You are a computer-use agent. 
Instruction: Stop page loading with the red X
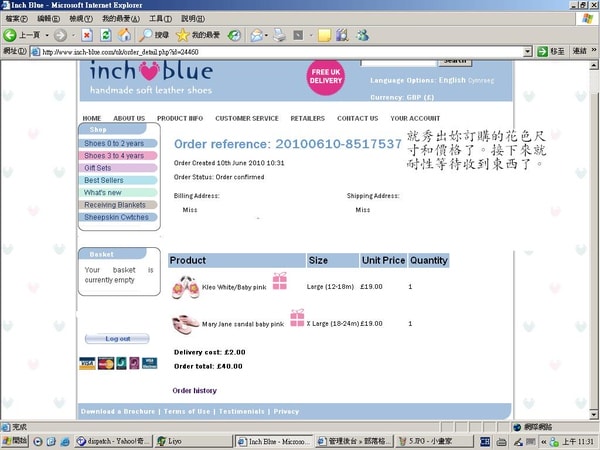point(87,35)
